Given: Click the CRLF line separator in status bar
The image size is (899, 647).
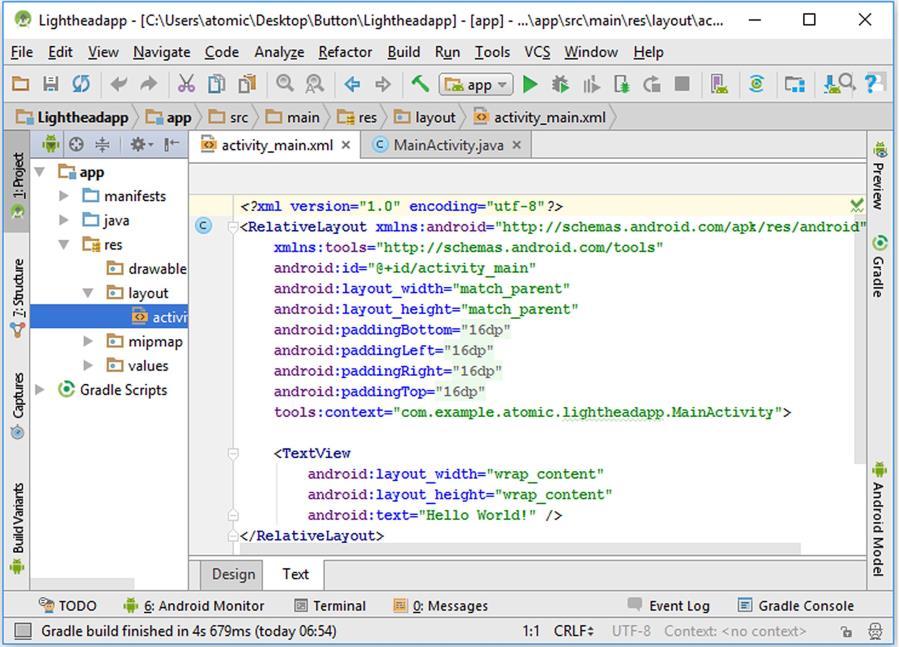Looking at the screenshot, I should [x=573, y=632].
